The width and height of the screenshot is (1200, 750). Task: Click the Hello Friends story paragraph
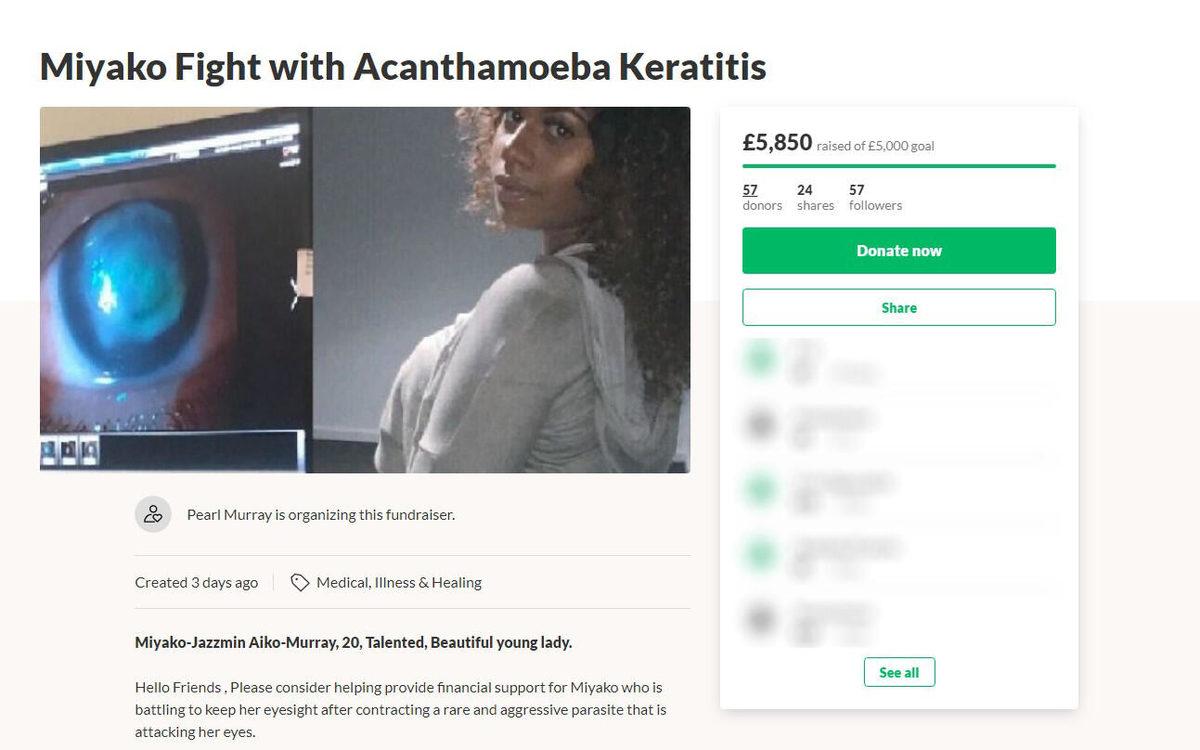(x=400, y=709)
